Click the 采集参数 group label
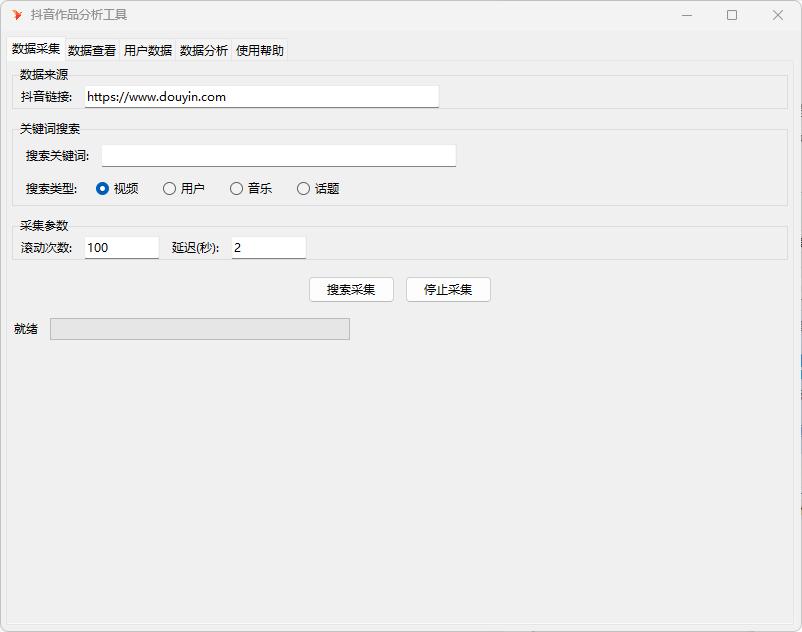This screenshot has width=802, height=632. (44, 225)
